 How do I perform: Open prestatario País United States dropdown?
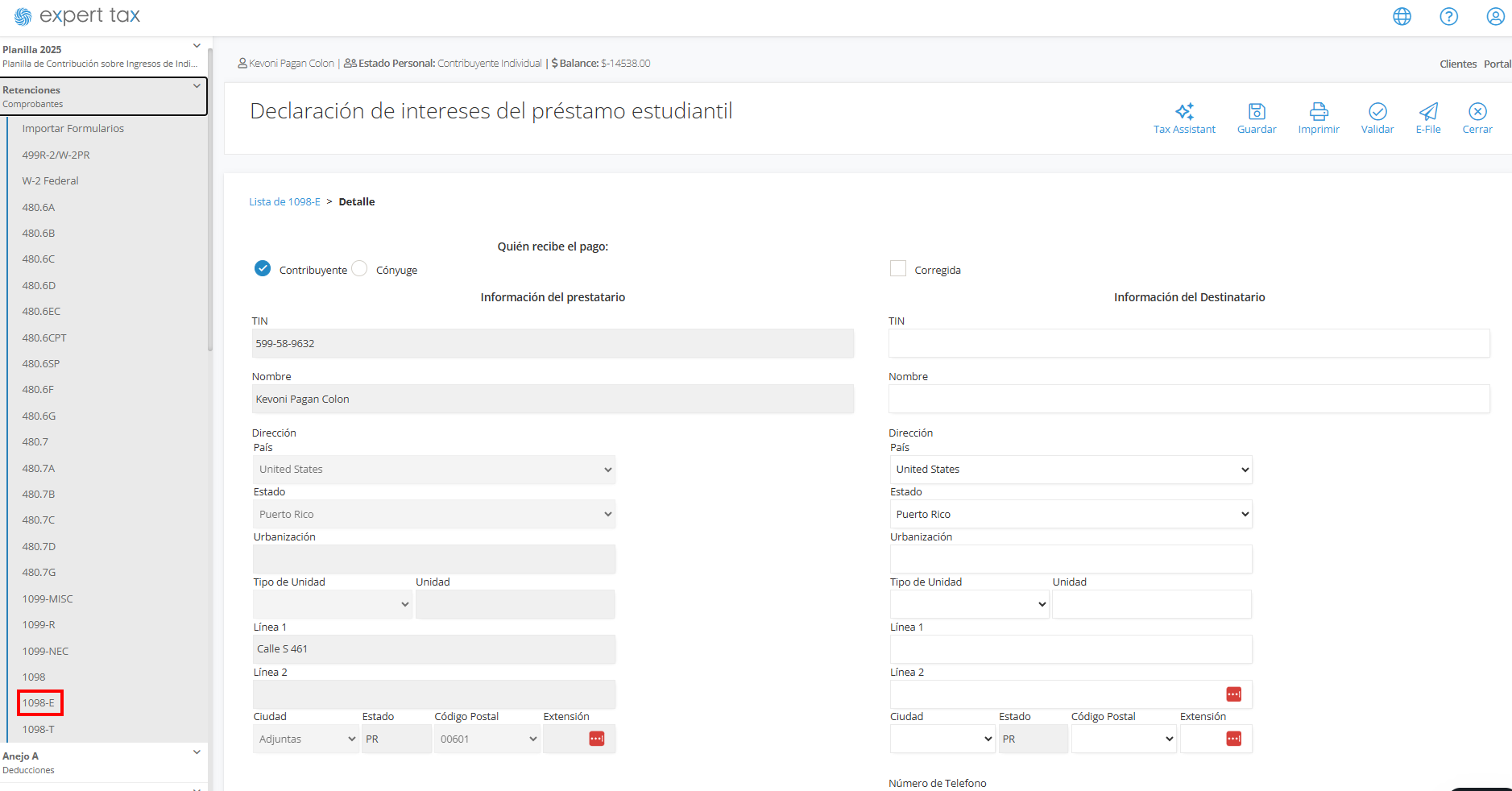(434, 470)
